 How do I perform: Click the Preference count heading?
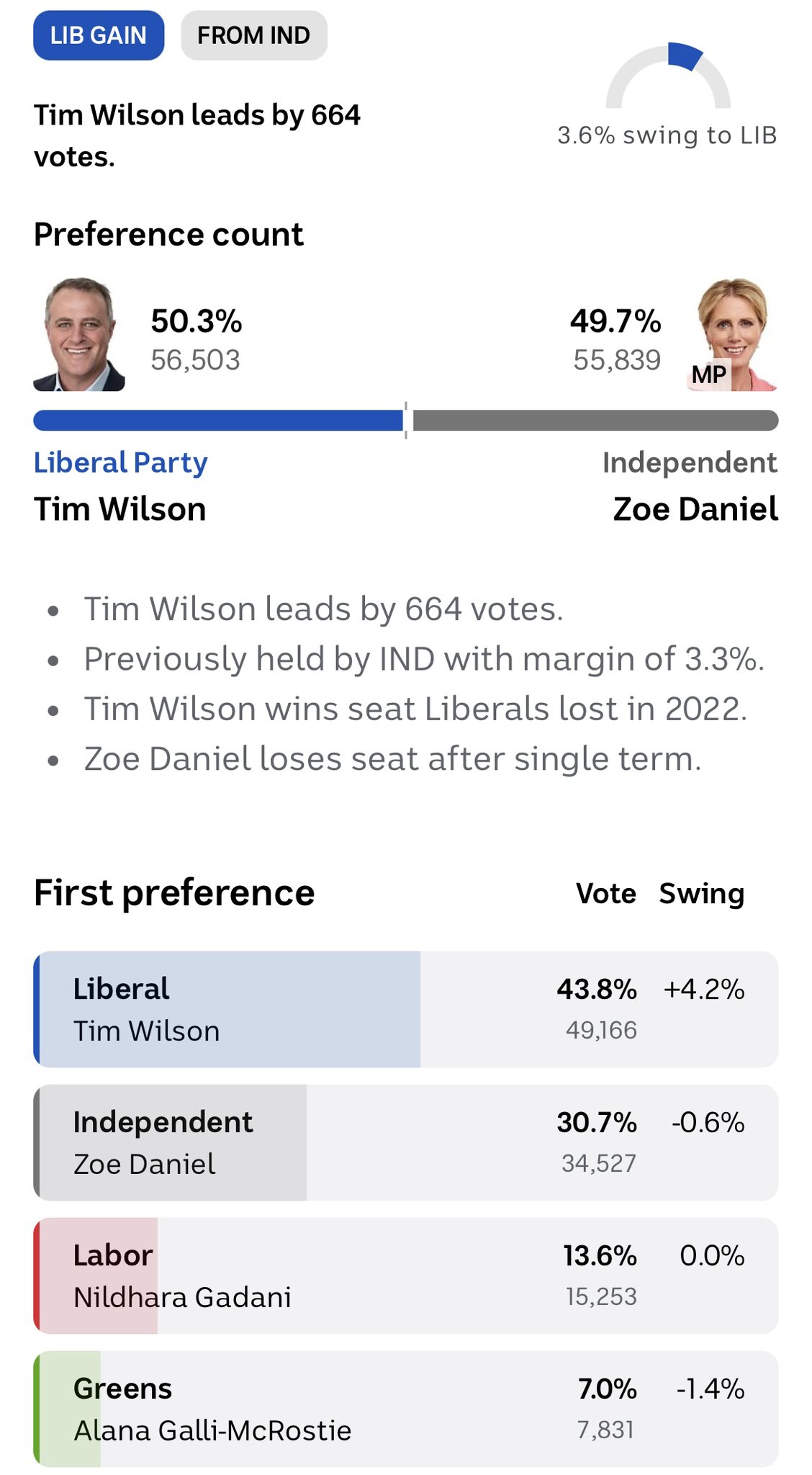tap(168, 235)
